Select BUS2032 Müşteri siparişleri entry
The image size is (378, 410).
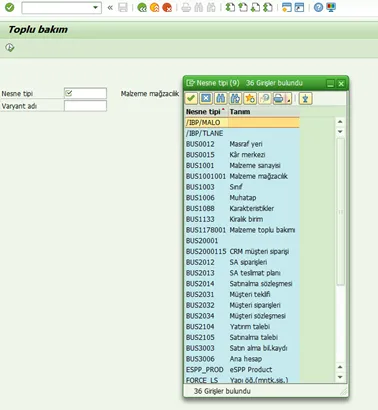[242, 305]
